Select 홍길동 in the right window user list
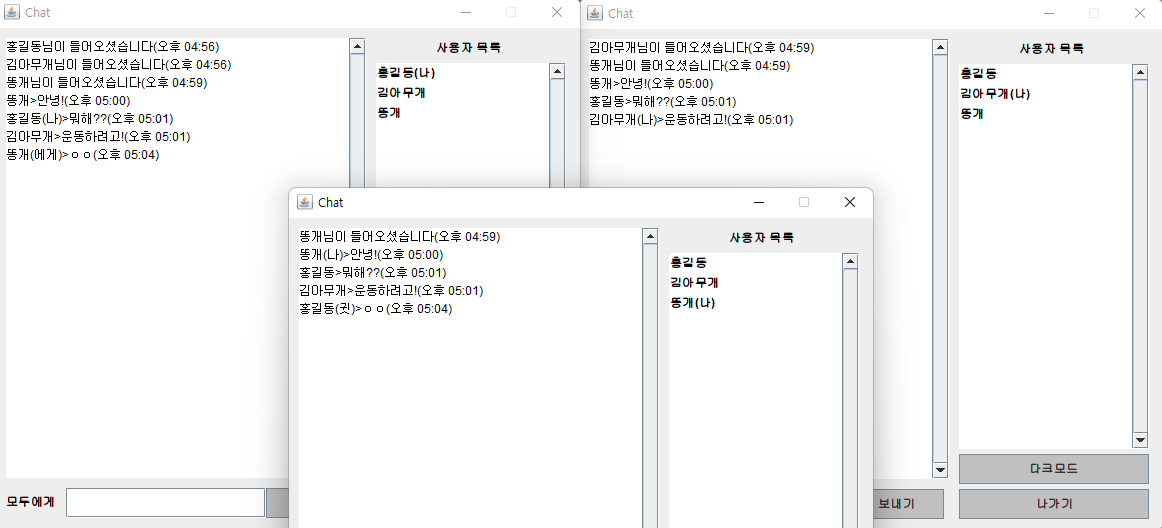 pyautogui.click(x=981, y=73)
